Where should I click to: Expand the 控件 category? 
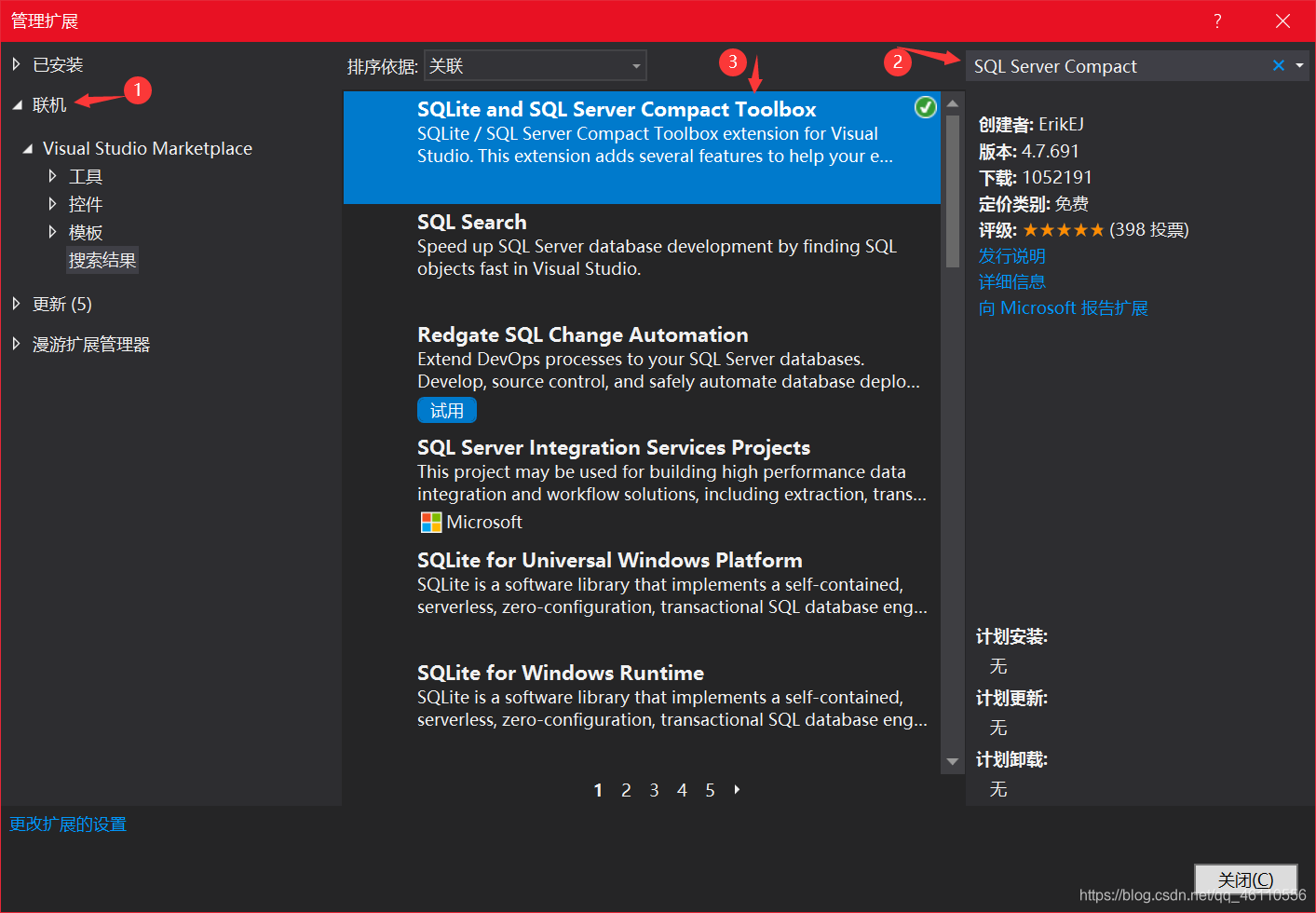pyautogui.click(x=52, y=203)
